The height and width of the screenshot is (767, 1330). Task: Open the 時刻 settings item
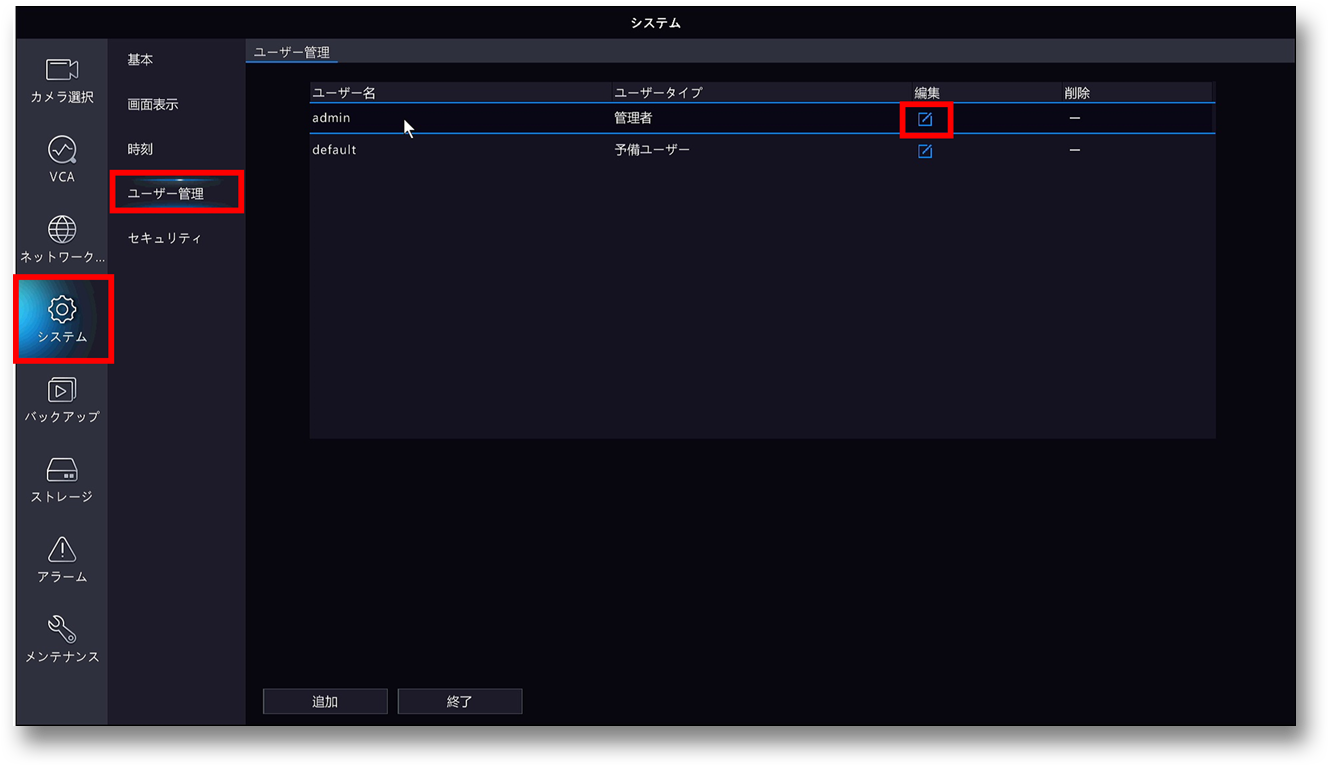click(x=141, y=149)
